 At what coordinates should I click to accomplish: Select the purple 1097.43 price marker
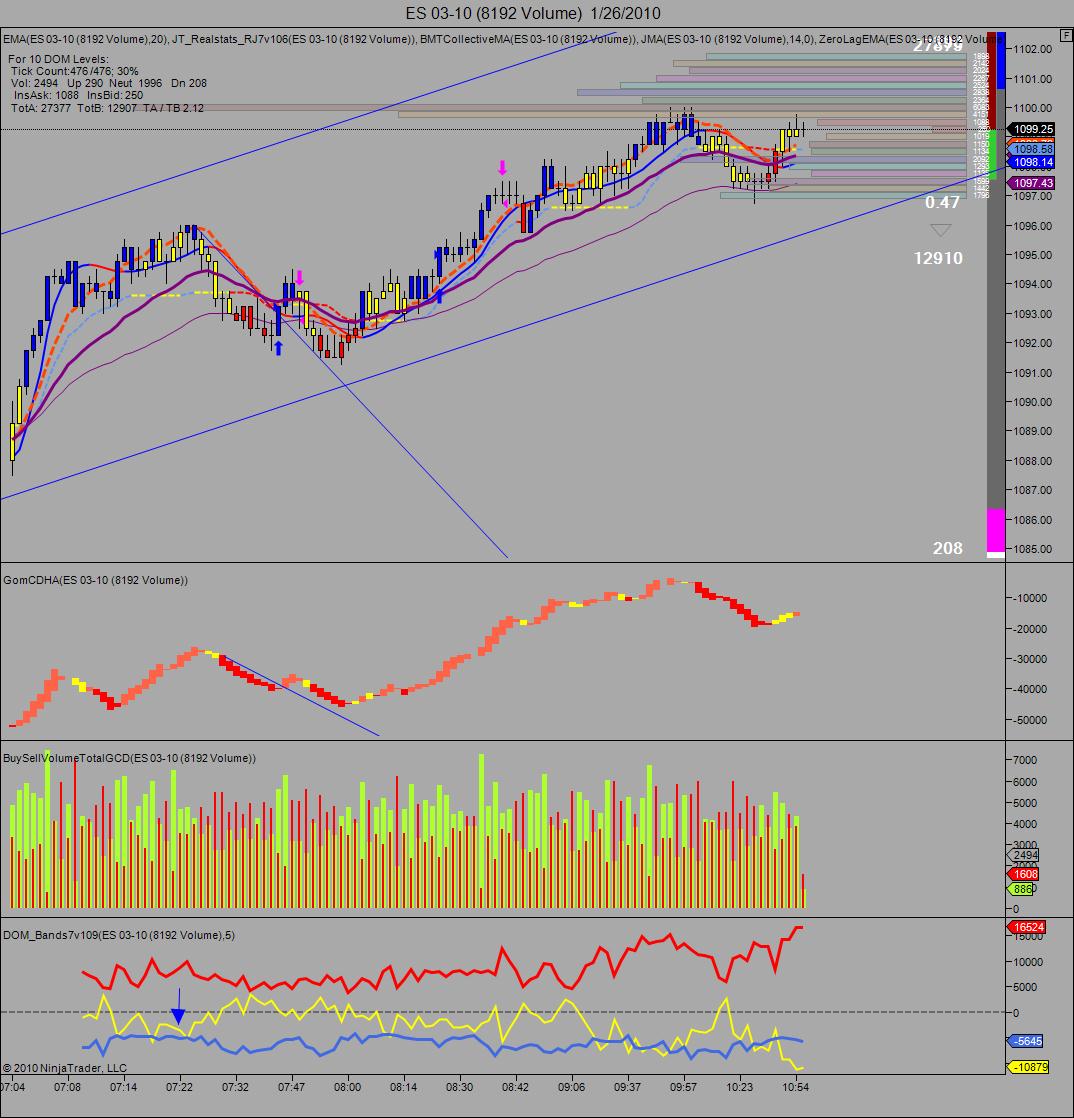pos(1030,183)
